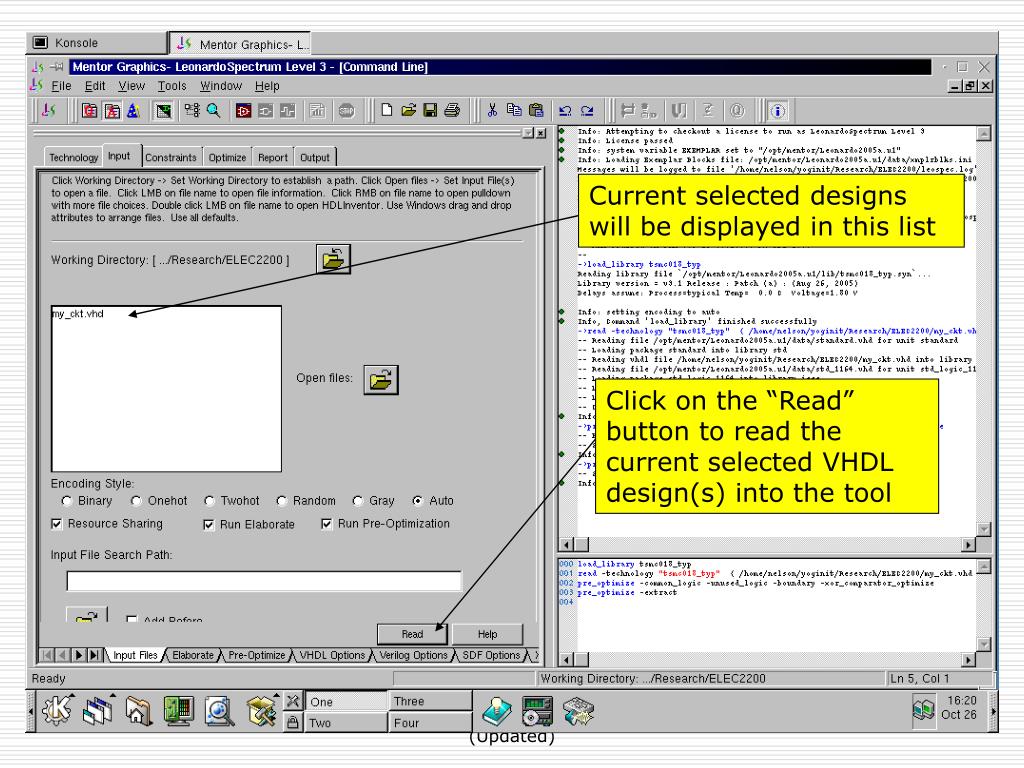Switch to virtual desktop Three

[430, 701]
